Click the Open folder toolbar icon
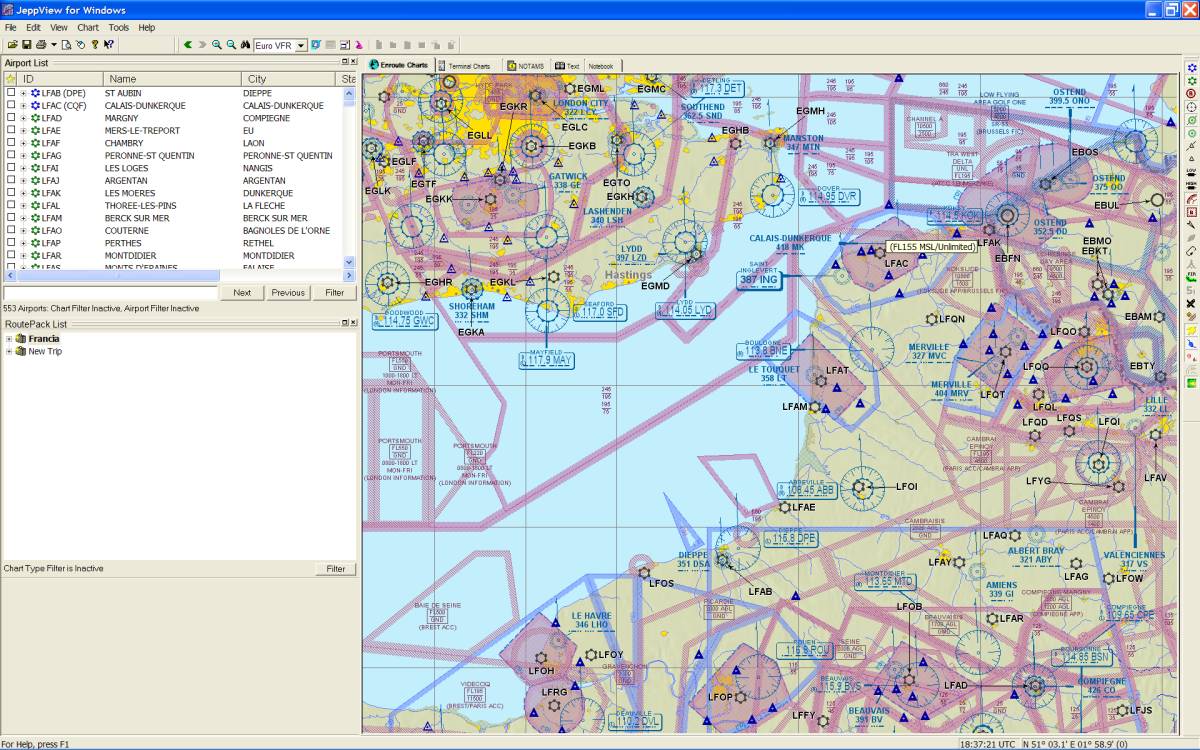Image resolution: width=1200 pixels, height=750 pixels. [13, 45]
